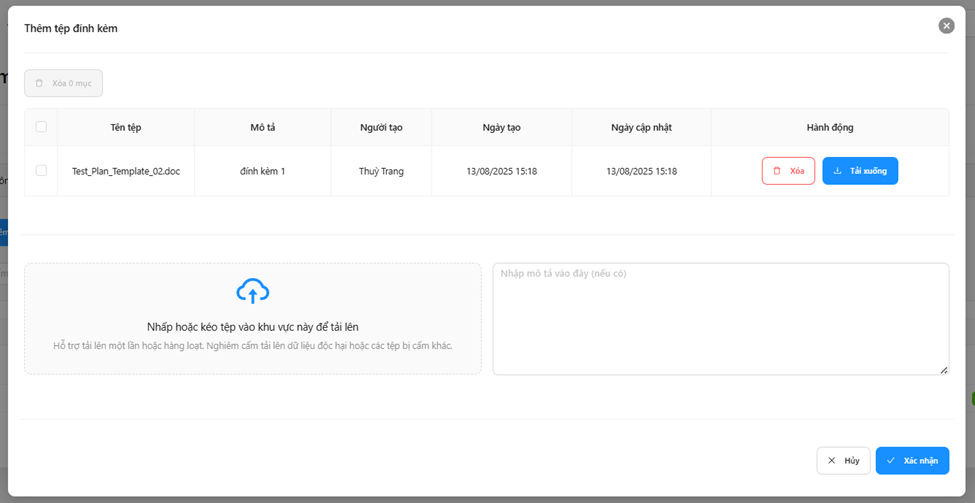Click the Mô tả column header
The width and height of the screenshot is (975, 503).
263,128
